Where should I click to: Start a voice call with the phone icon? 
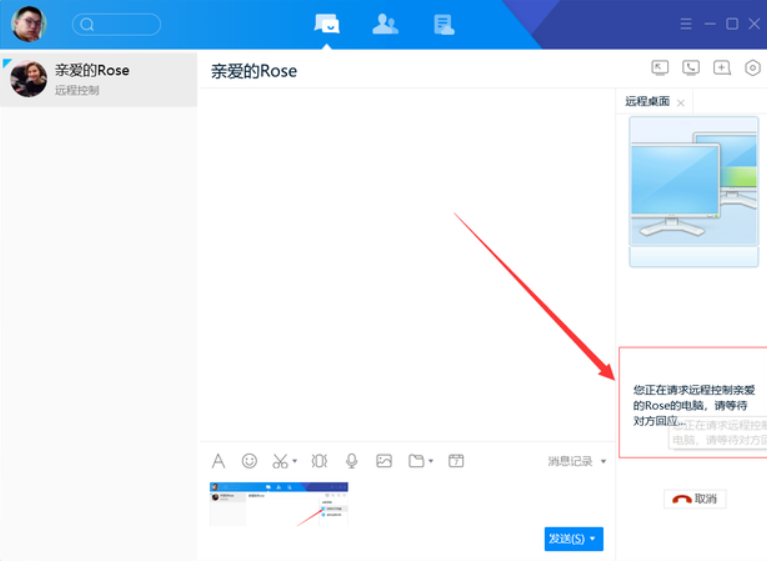691,68
